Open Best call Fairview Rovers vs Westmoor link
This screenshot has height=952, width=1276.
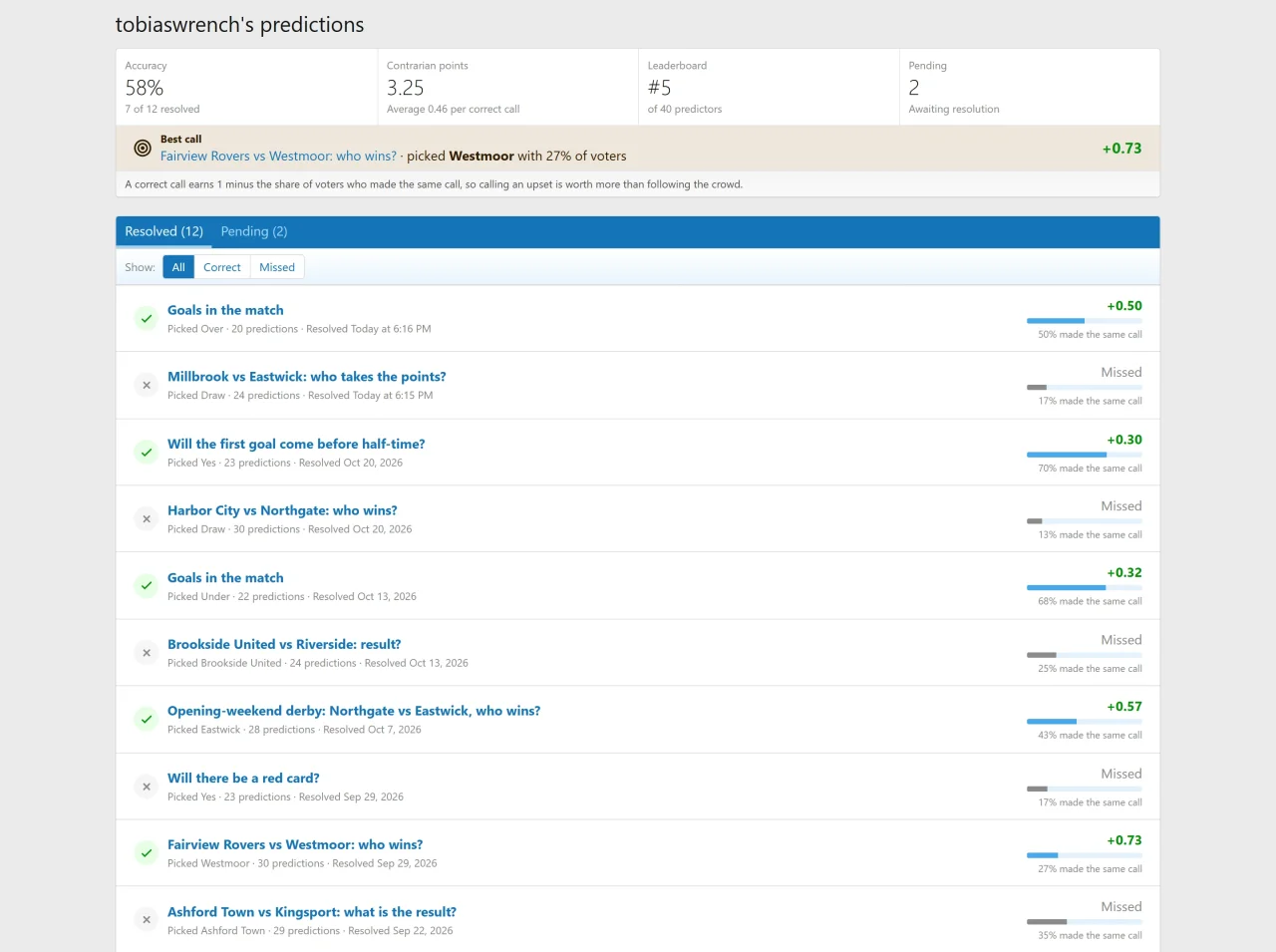coord(278,156)
